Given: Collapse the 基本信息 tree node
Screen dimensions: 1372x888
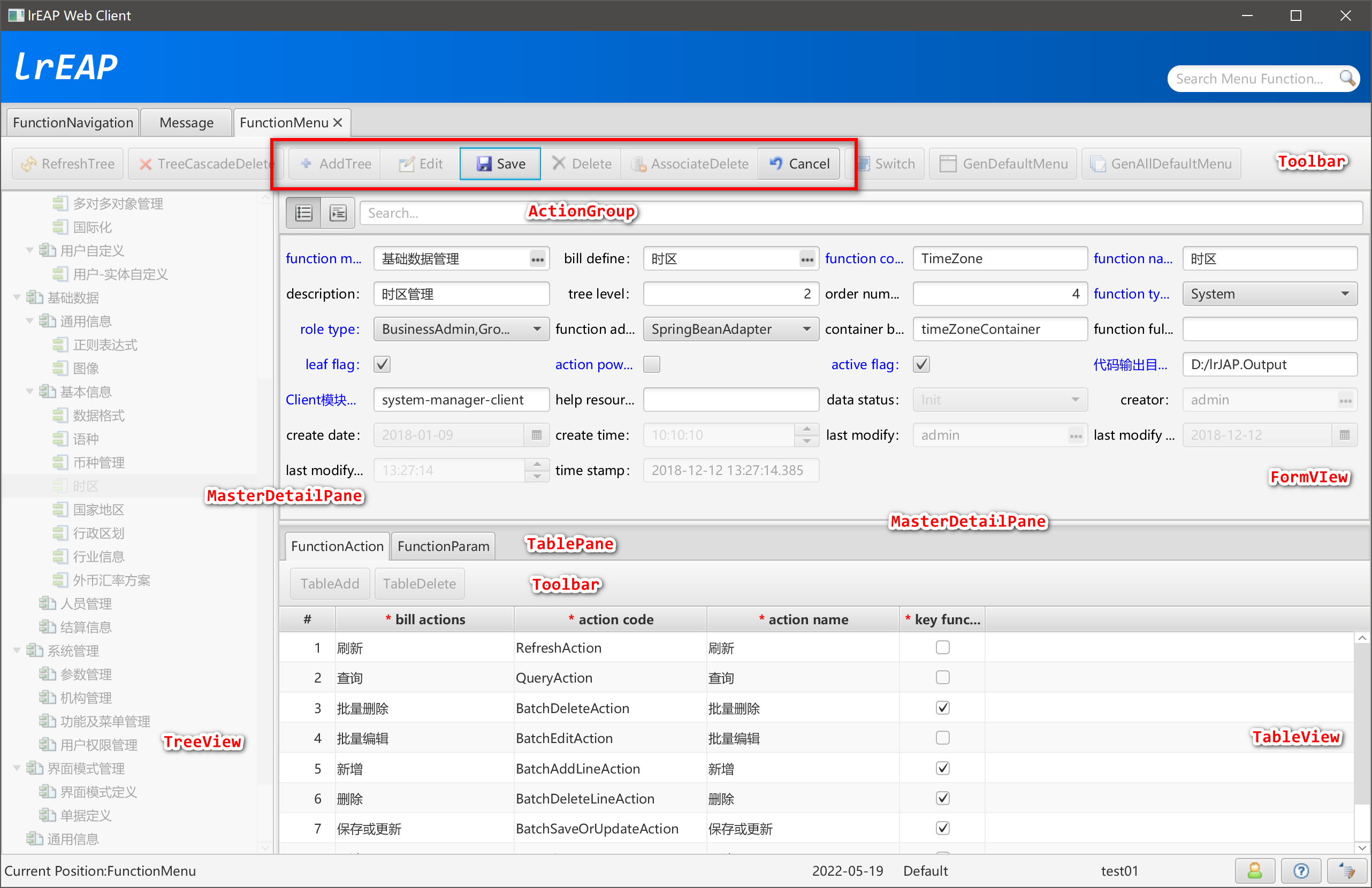Looking at the screenshot, I should point(29,391).
